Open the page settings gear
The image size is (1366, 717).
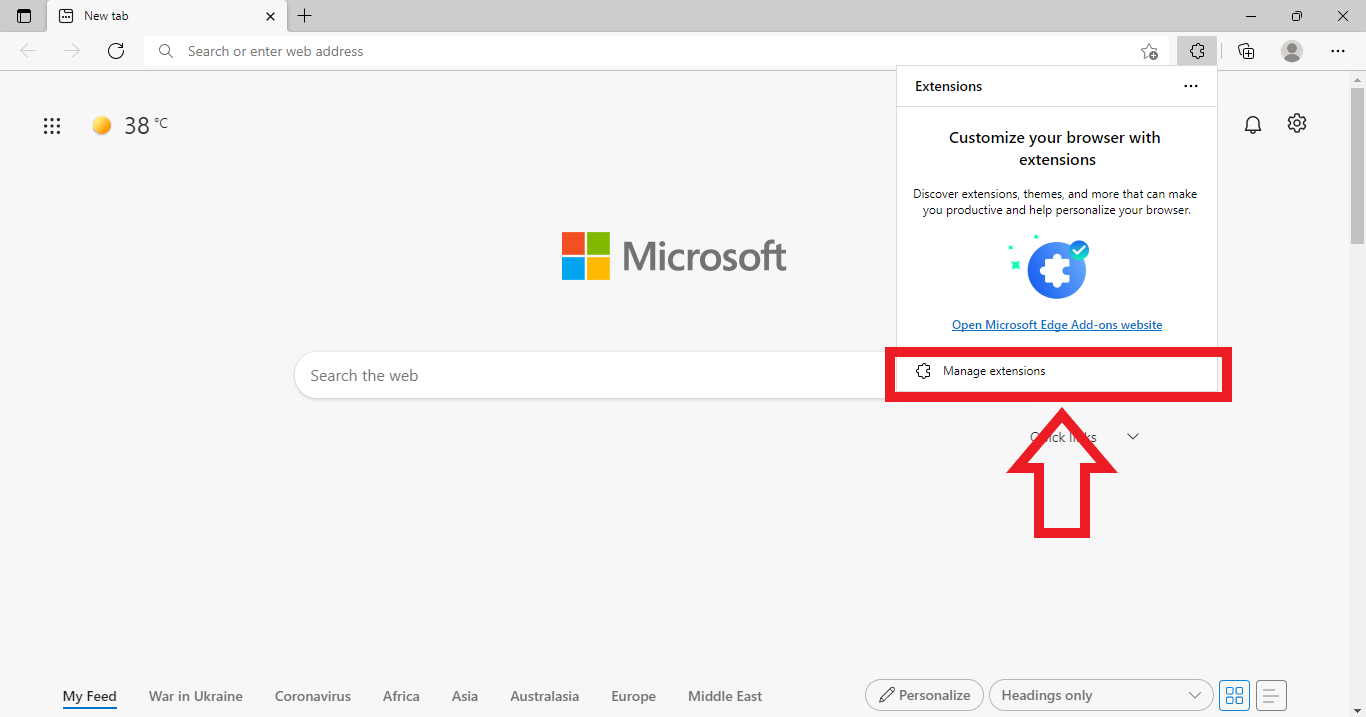click(1297, 123)
